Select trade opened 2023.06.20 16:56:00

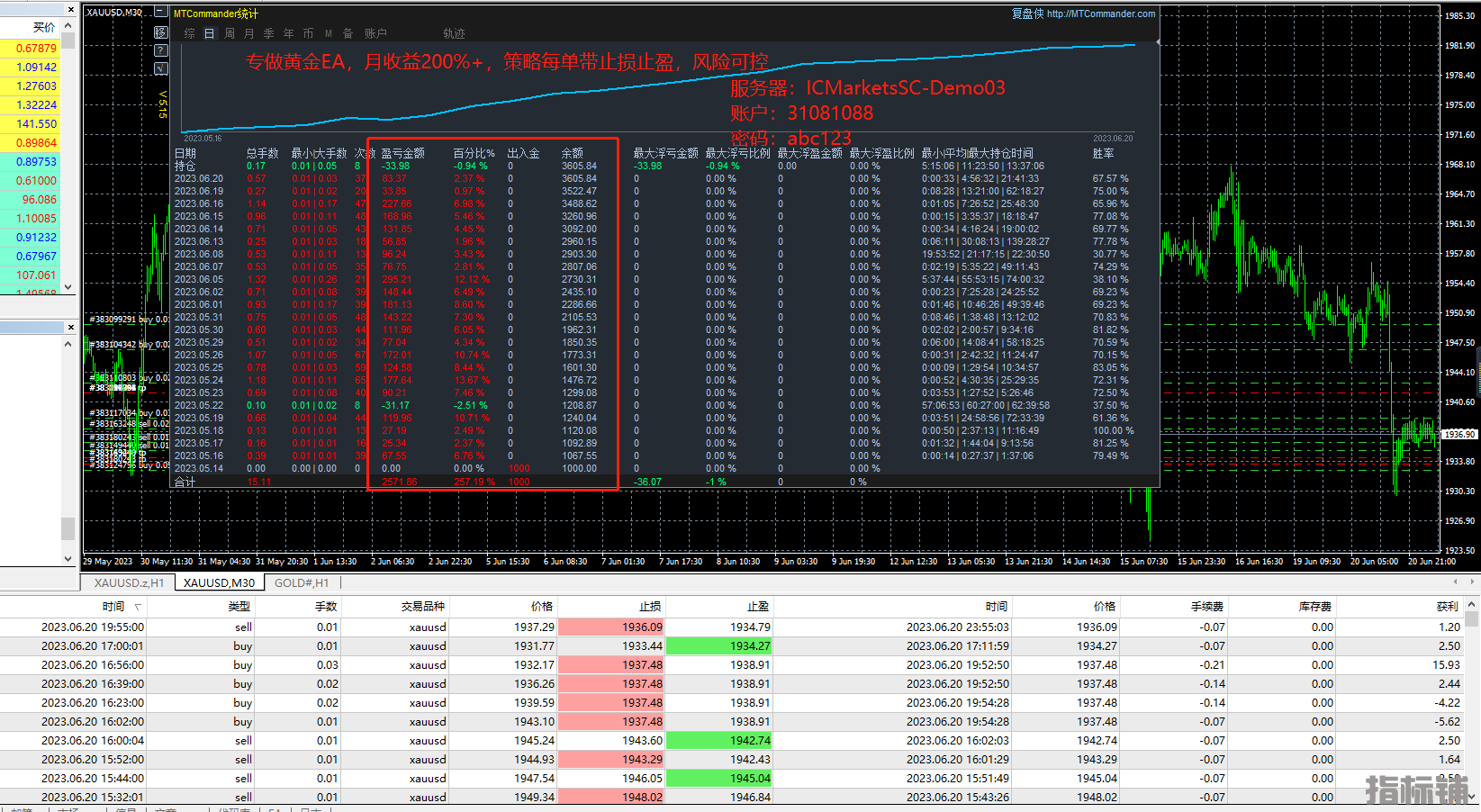[732, 664]
